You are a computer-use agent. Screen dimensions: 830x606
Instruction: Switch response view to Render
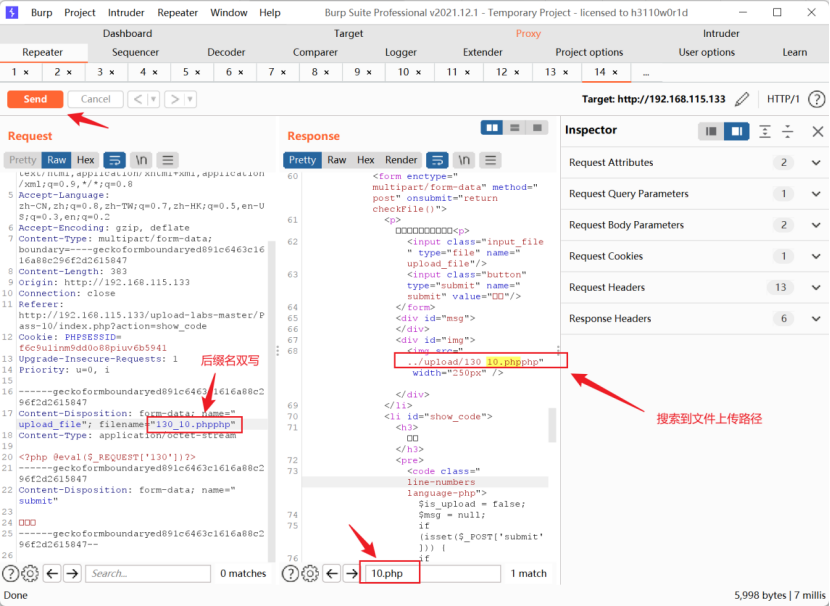(401, 160)
